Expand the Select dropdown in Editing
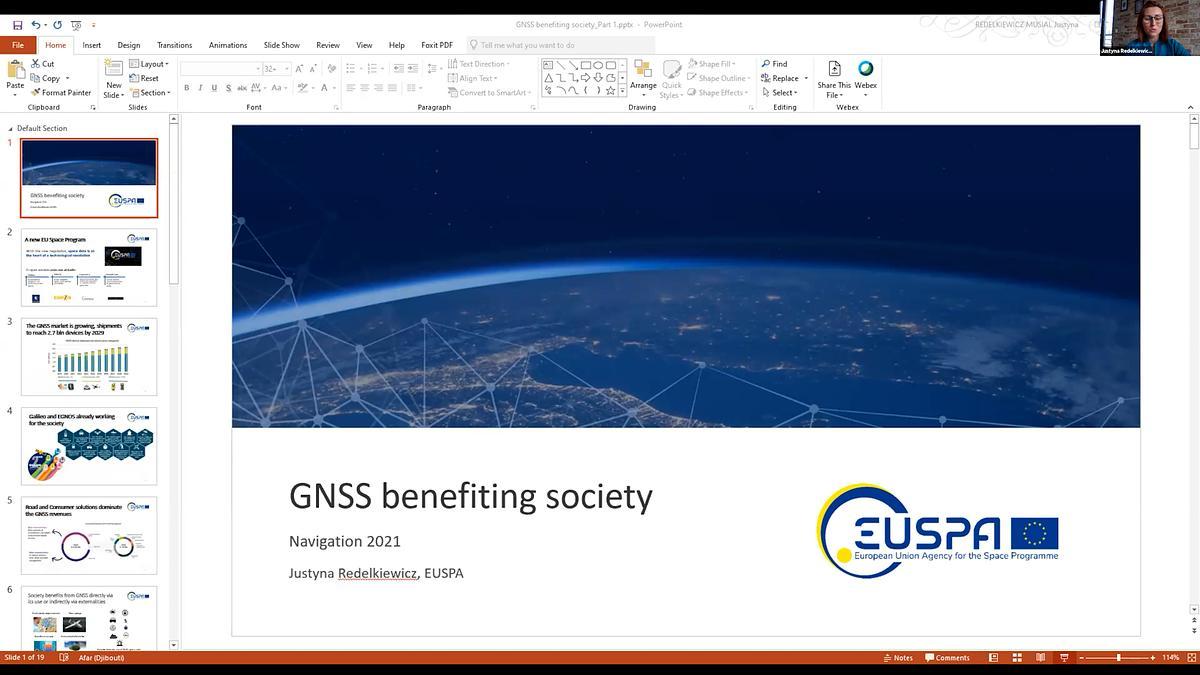Viewport: 1200px width, 675px height. tap(780, 92)
